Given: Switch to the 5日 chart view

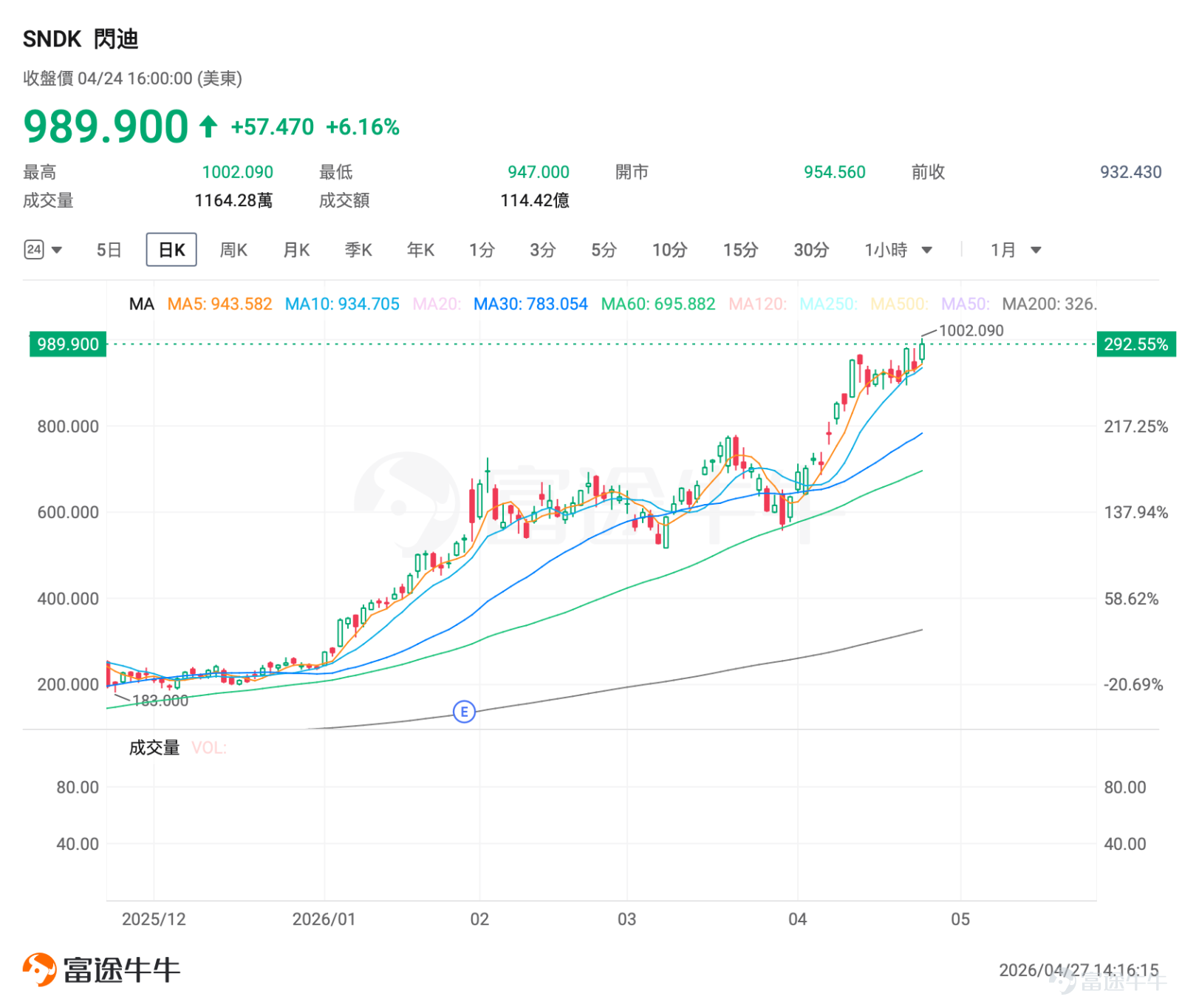Looking at the screenshot, I should pos(109,250).
